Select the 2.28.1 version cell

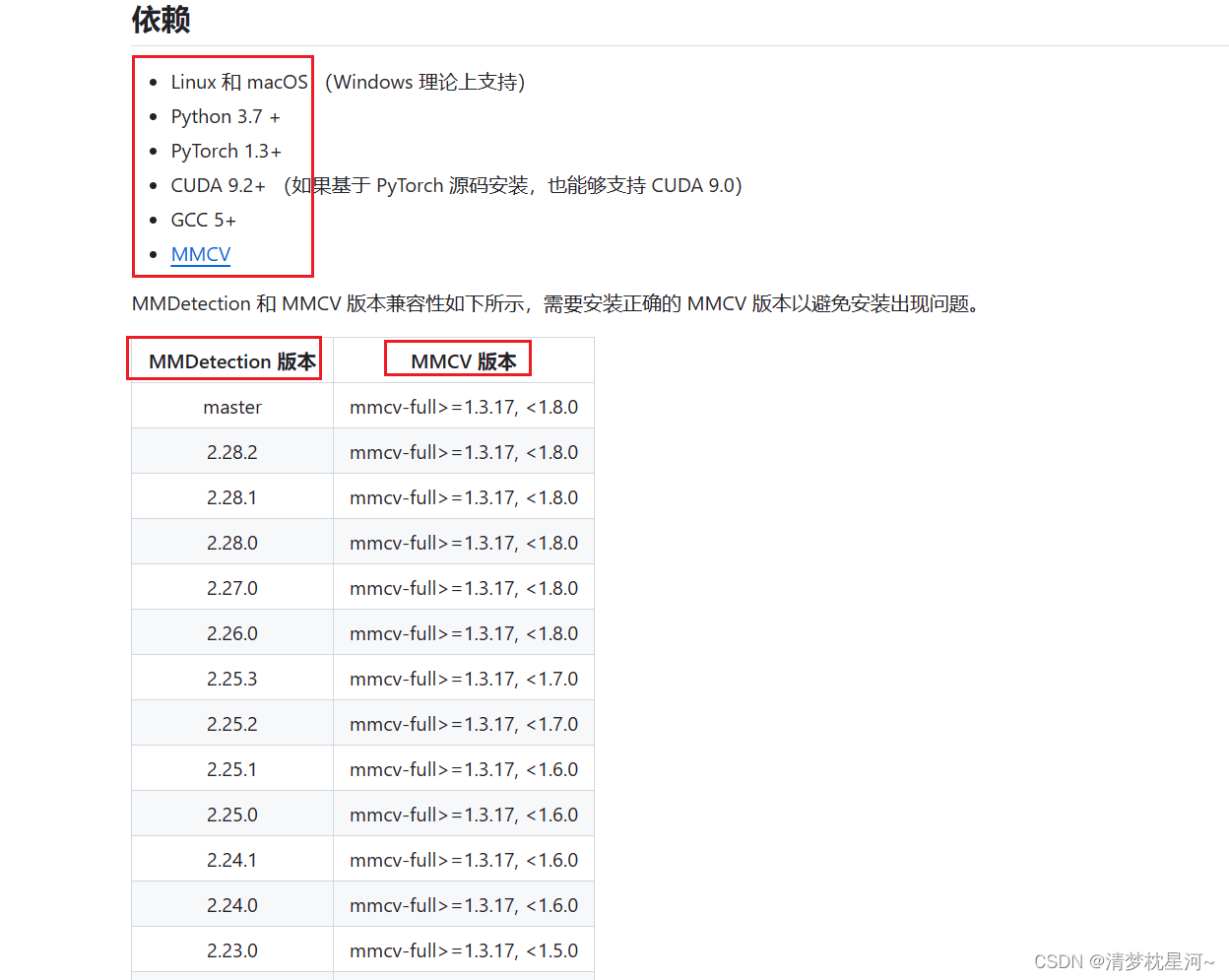coord(232,497)
